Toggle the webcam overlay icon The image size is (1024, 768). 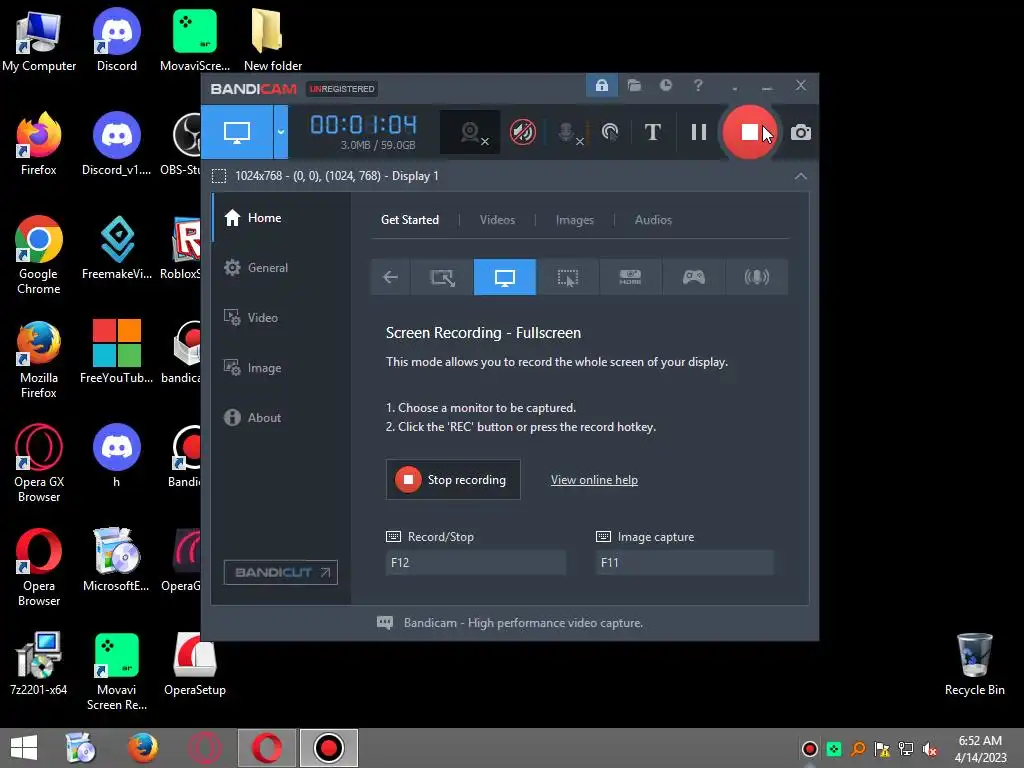470,133
